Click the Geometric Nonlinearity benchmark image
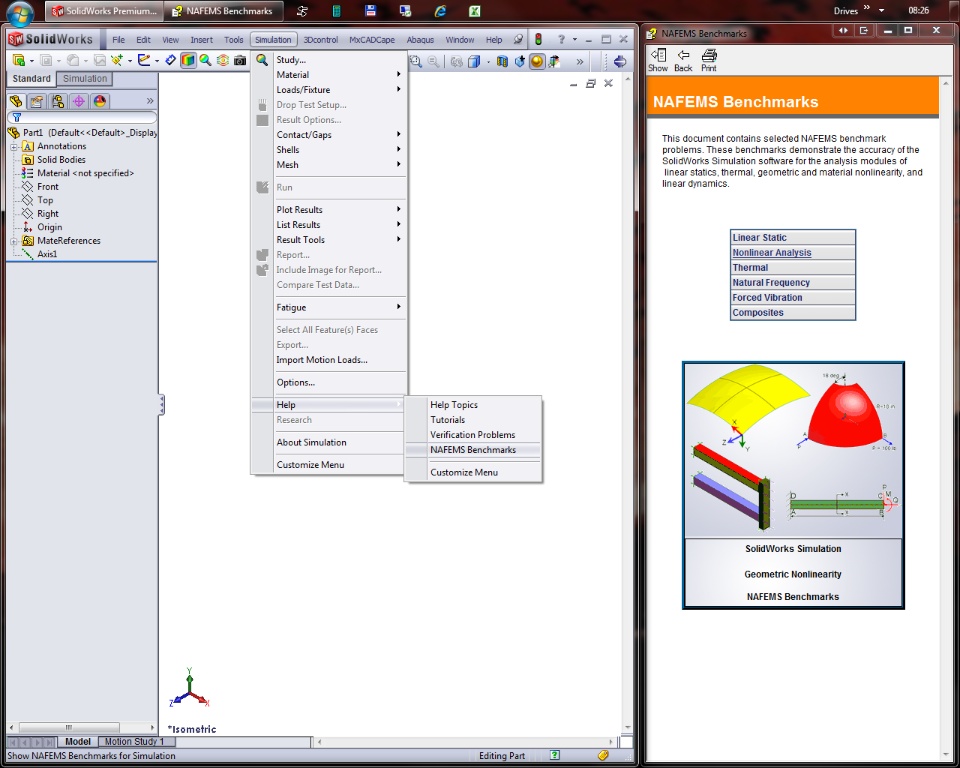960x768 pixels. pyautogui.click(x=793, y=485)
